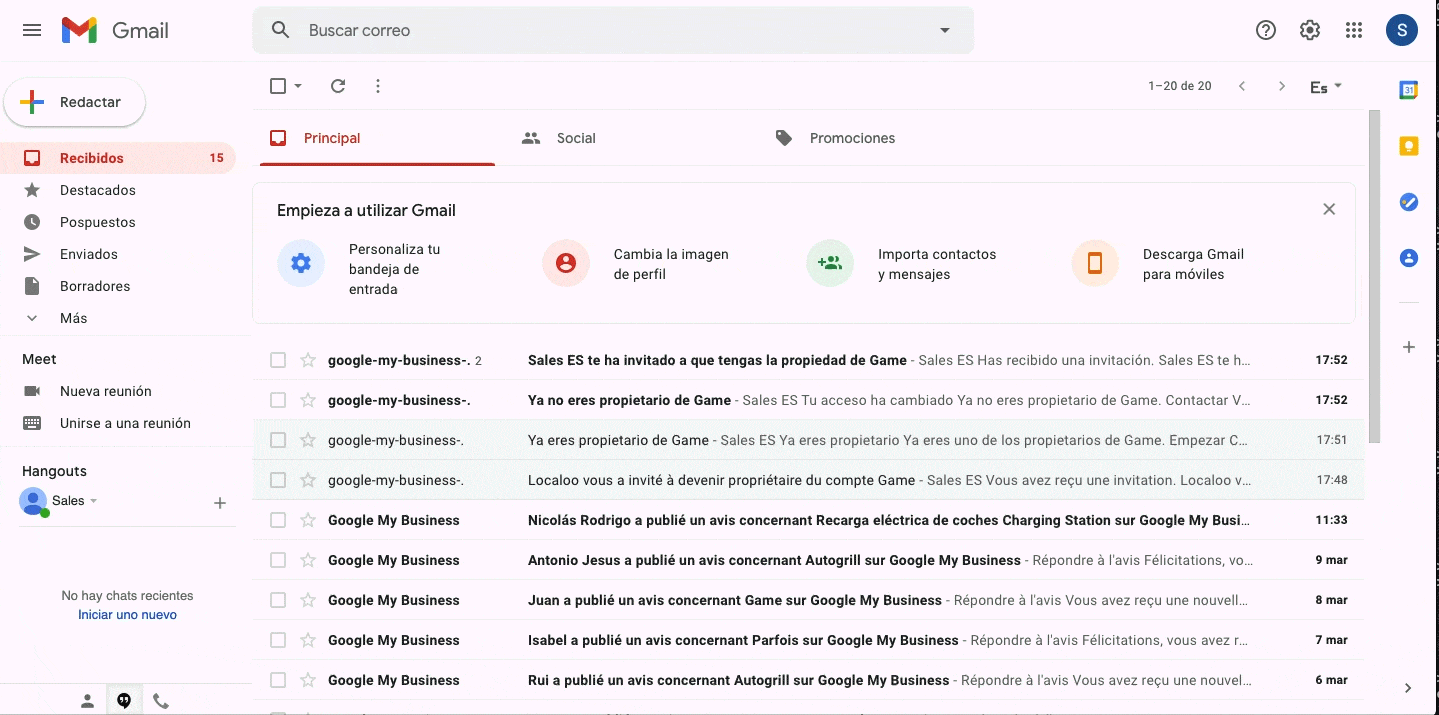1439x715 pixels.
Task: Star the Antonio Jesus review email
Action: coord(308,560)
